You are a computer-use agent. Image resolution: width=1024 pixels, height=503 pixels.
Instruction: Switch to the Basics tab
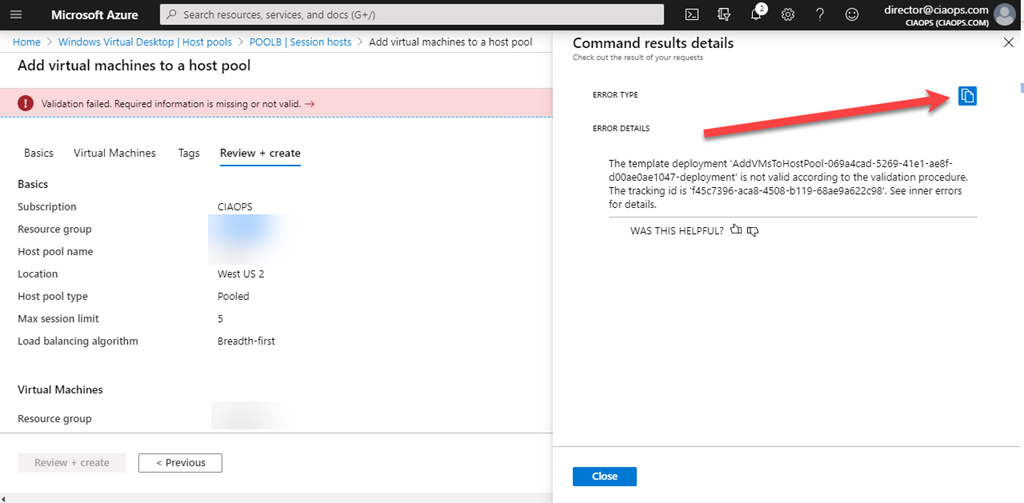(x=38, y=153)
